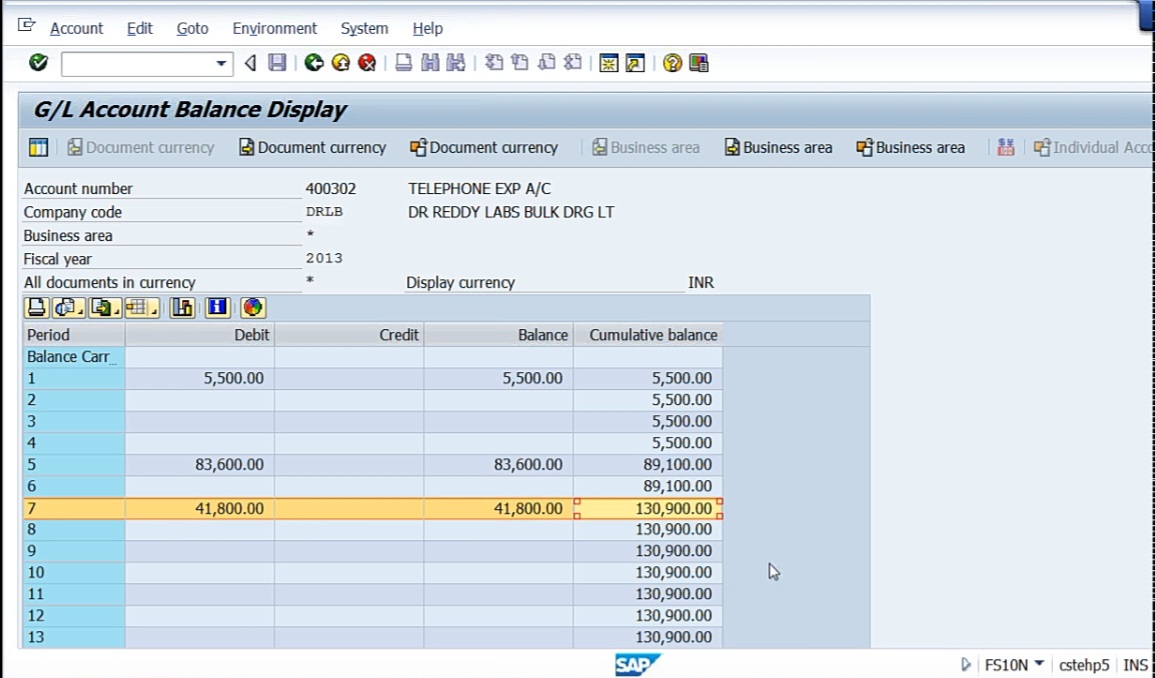This screenshot has height=678, width=1155.
Task: Jump to the last page icon
Action: pyautogui.click(x=573, y=63)
